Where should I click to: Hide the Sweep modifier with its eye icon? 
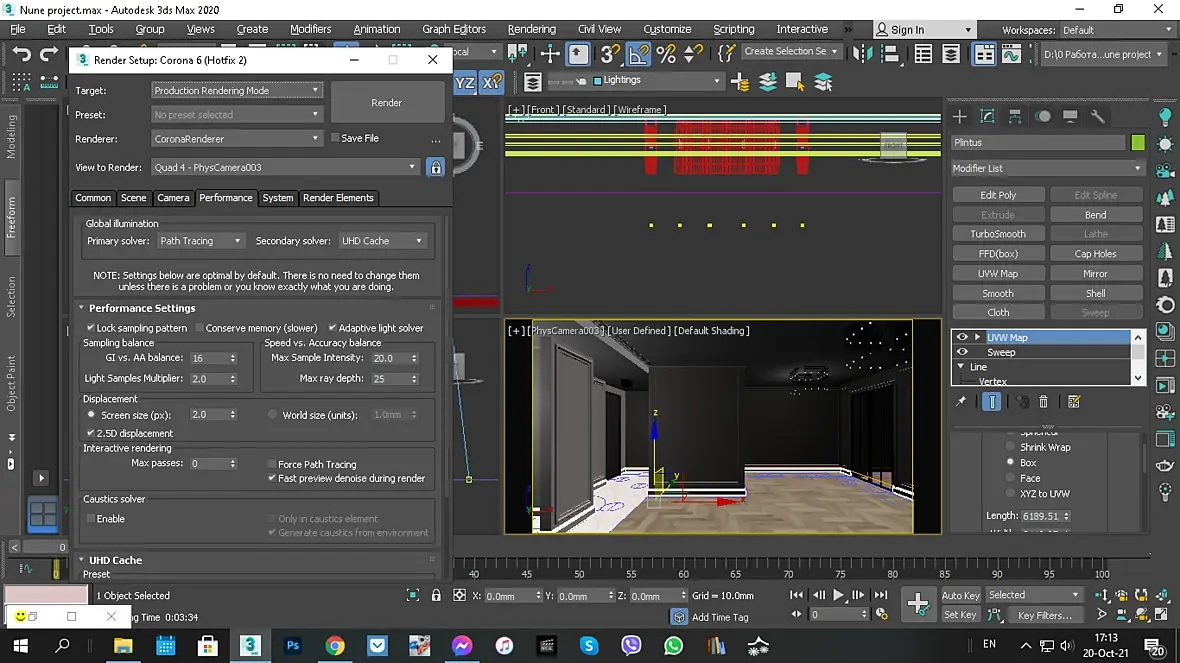coord(962,352)
